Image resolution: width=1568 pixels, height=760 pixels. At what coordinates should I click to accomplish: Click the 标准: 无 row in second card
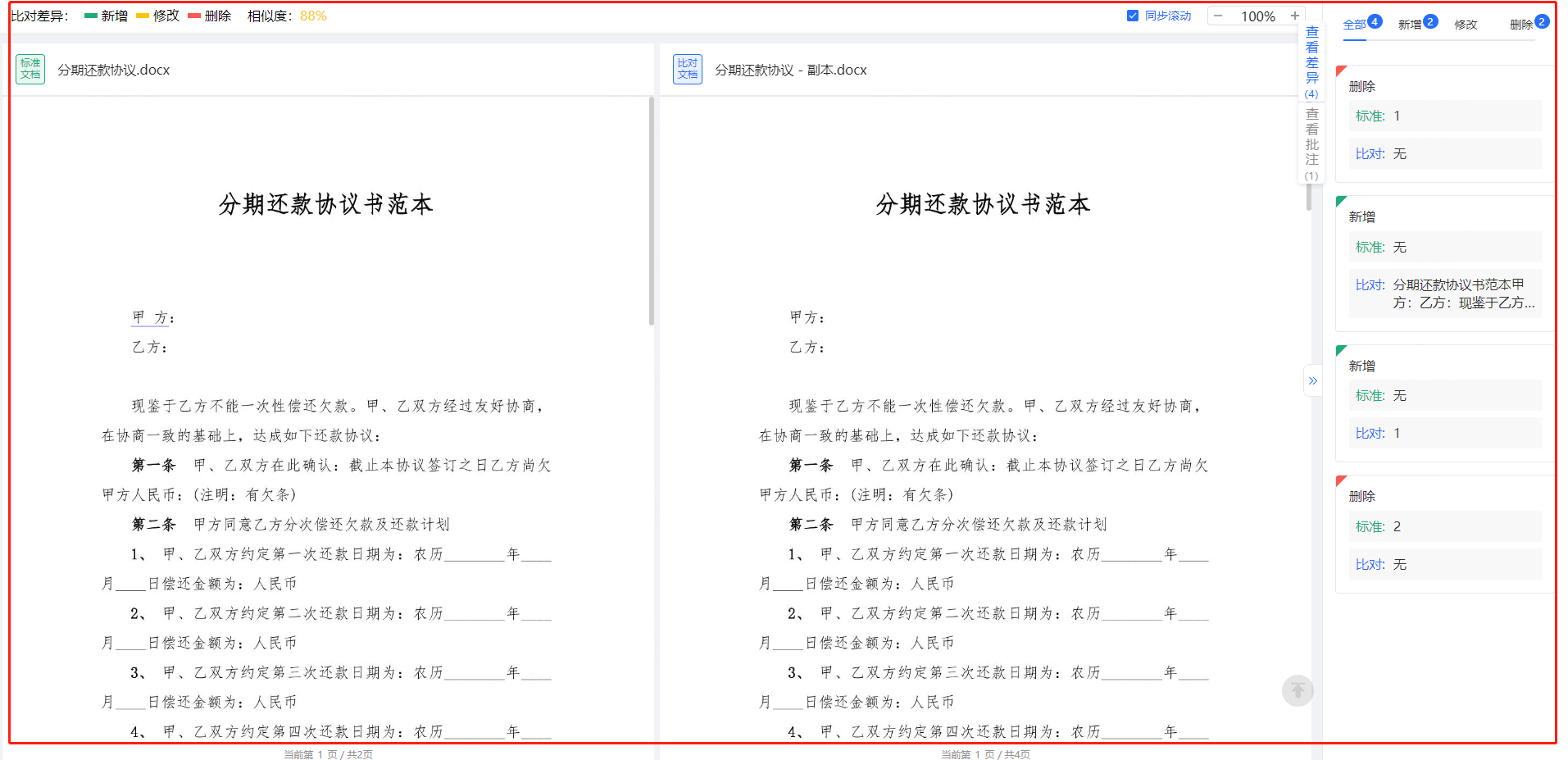tap(1445, 247)
